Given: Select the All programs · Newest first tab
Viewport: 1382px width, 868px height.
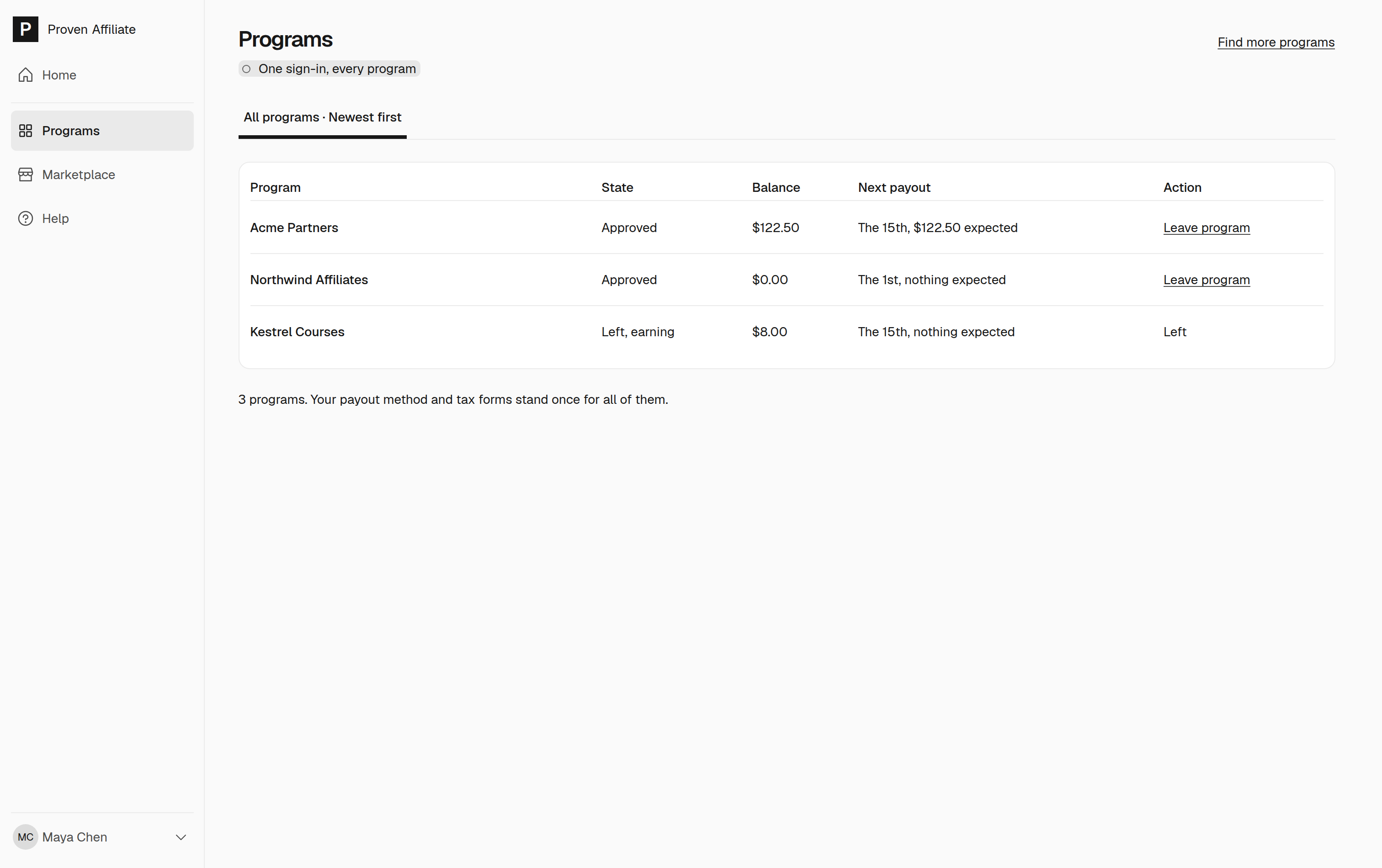Looking at the screenshot, I should tap(323, 117).
